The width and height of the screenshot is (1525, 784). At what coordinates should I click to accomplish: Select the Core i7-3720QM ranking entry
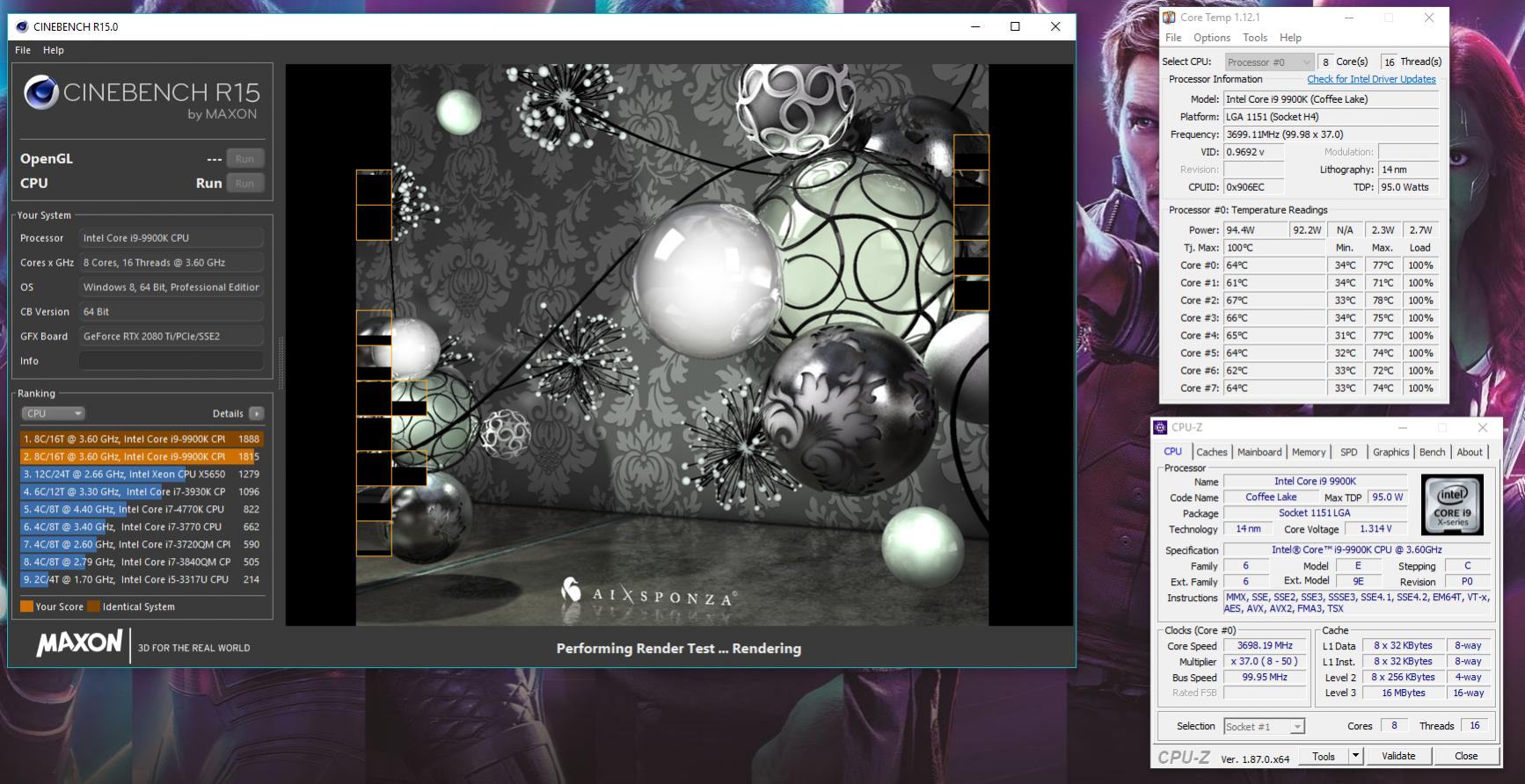(142, 544)
